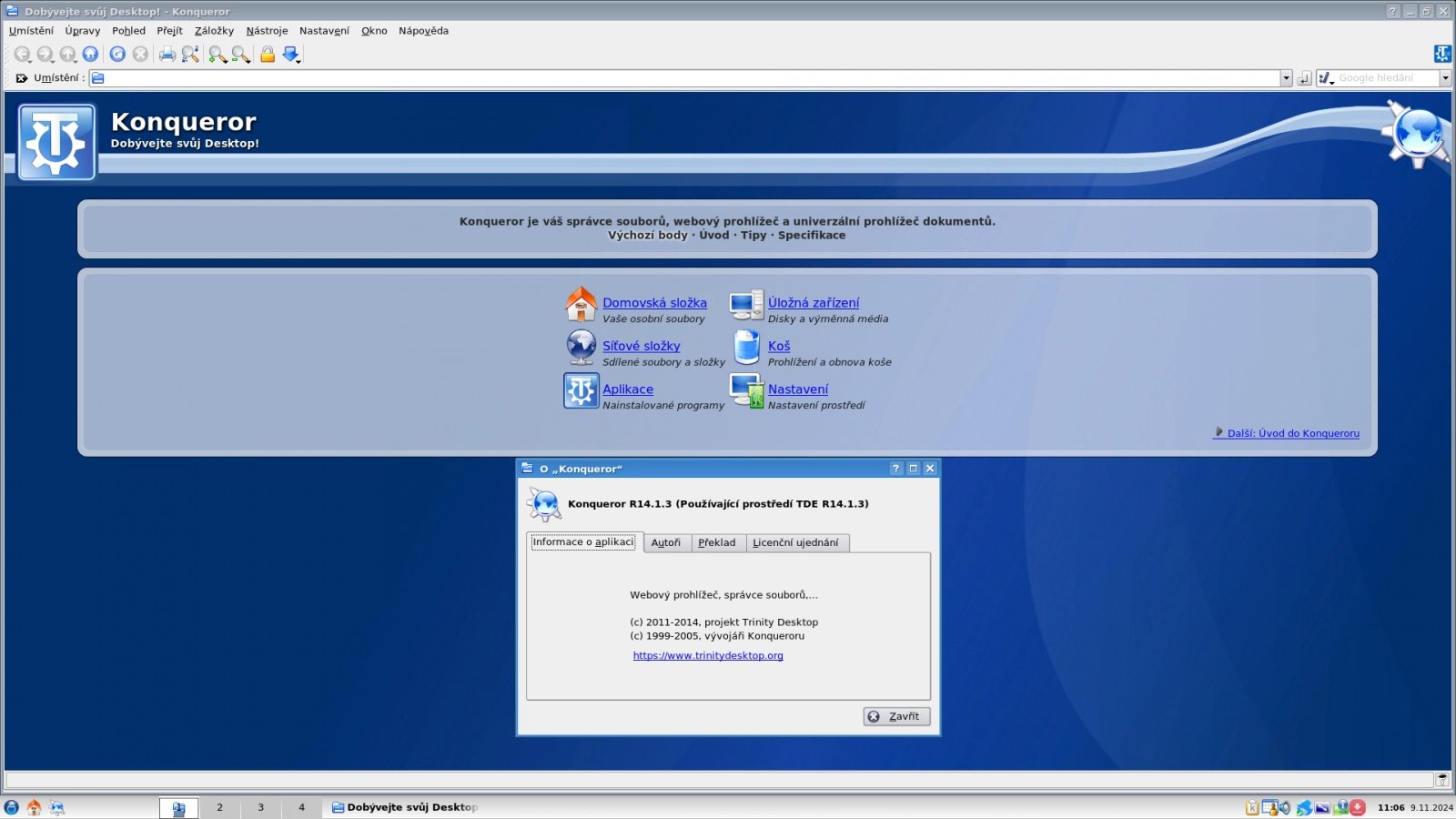The image size is (1456, 819).
Task: Click the Go button beside the location bar
Action: (x=1304, y=78)
